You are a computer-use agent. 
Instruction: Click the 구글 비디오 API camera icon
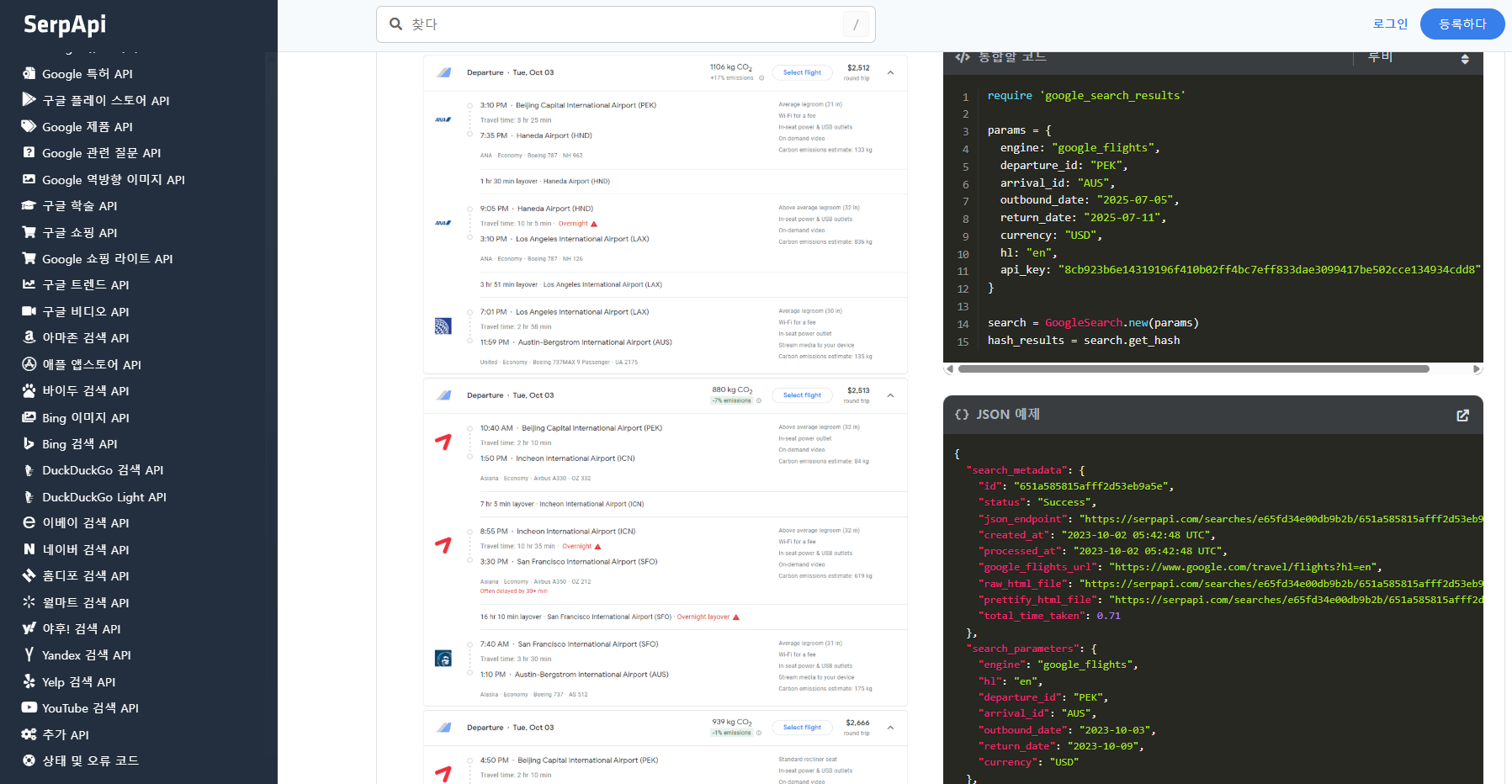point(29,311)
